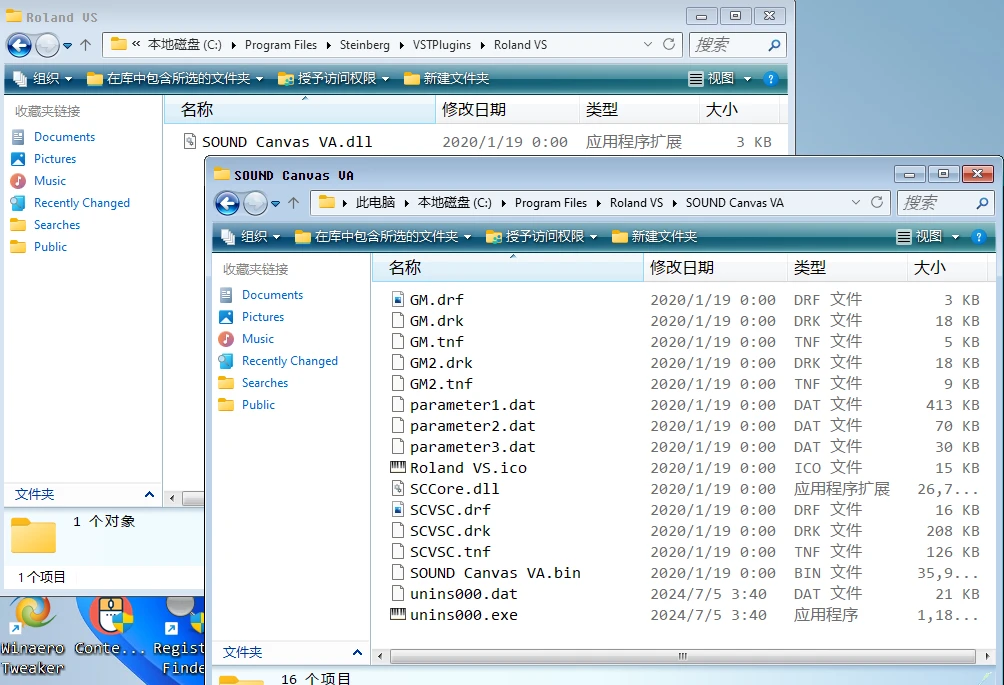Select the parameter3.dat file

tap(473, 447)
